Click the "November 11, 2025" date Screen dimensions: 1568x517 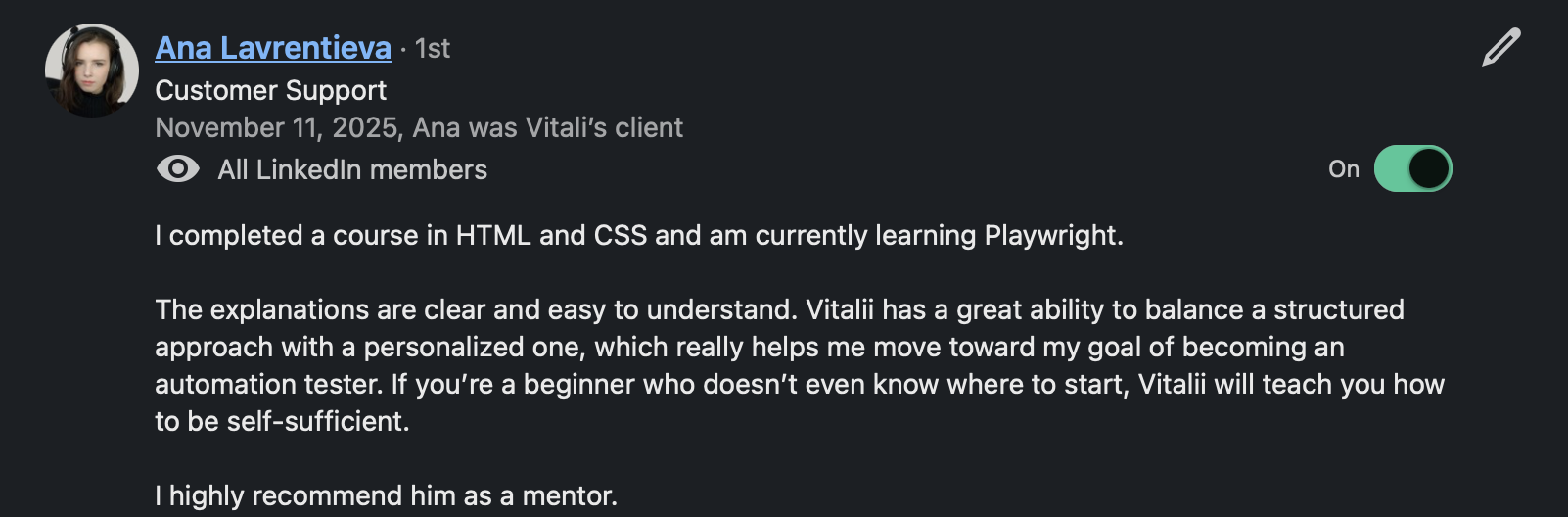[x=277, y=127]
